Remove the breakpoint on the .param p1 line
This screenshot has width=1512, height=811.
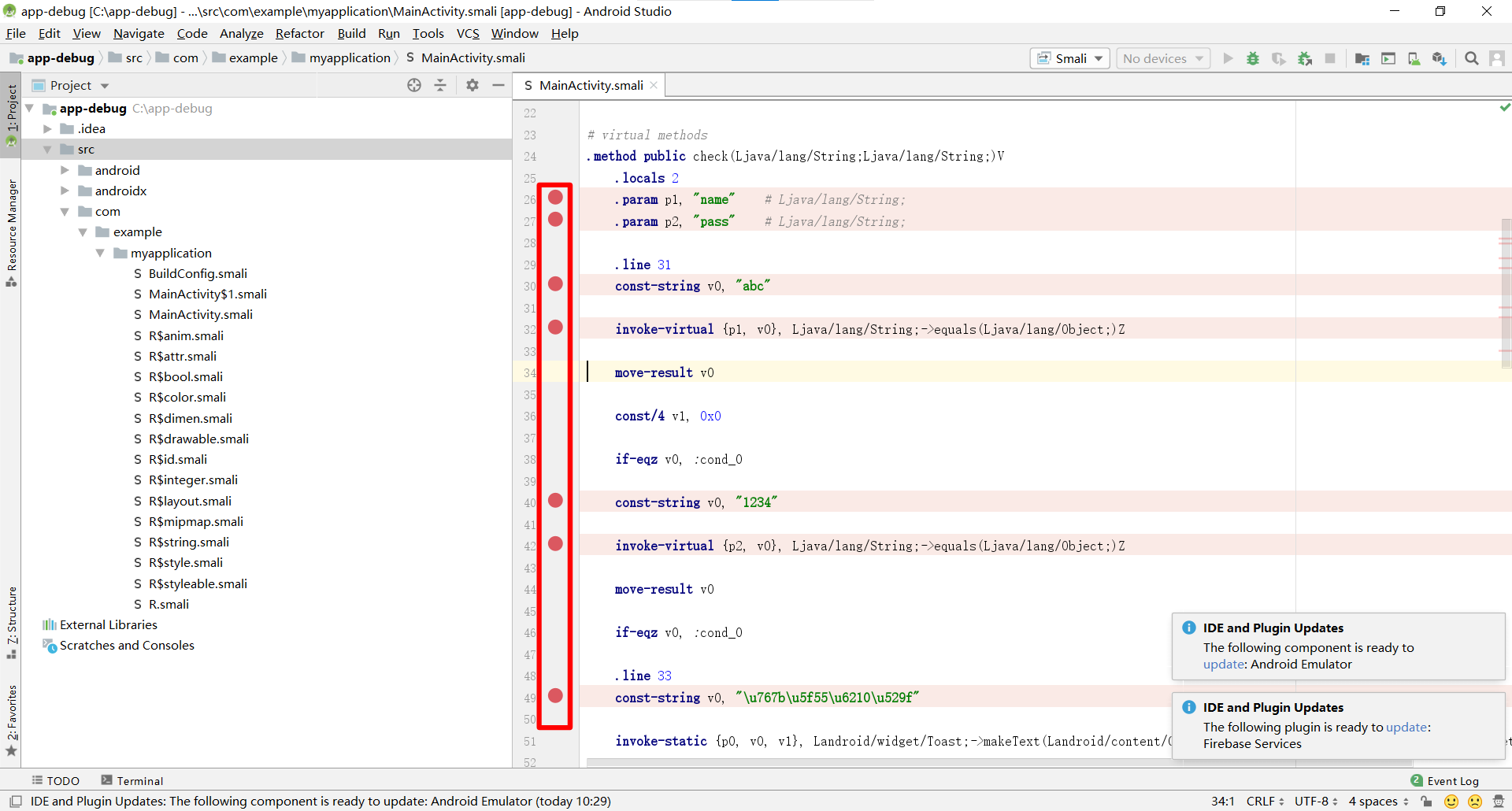coord(556,198)
